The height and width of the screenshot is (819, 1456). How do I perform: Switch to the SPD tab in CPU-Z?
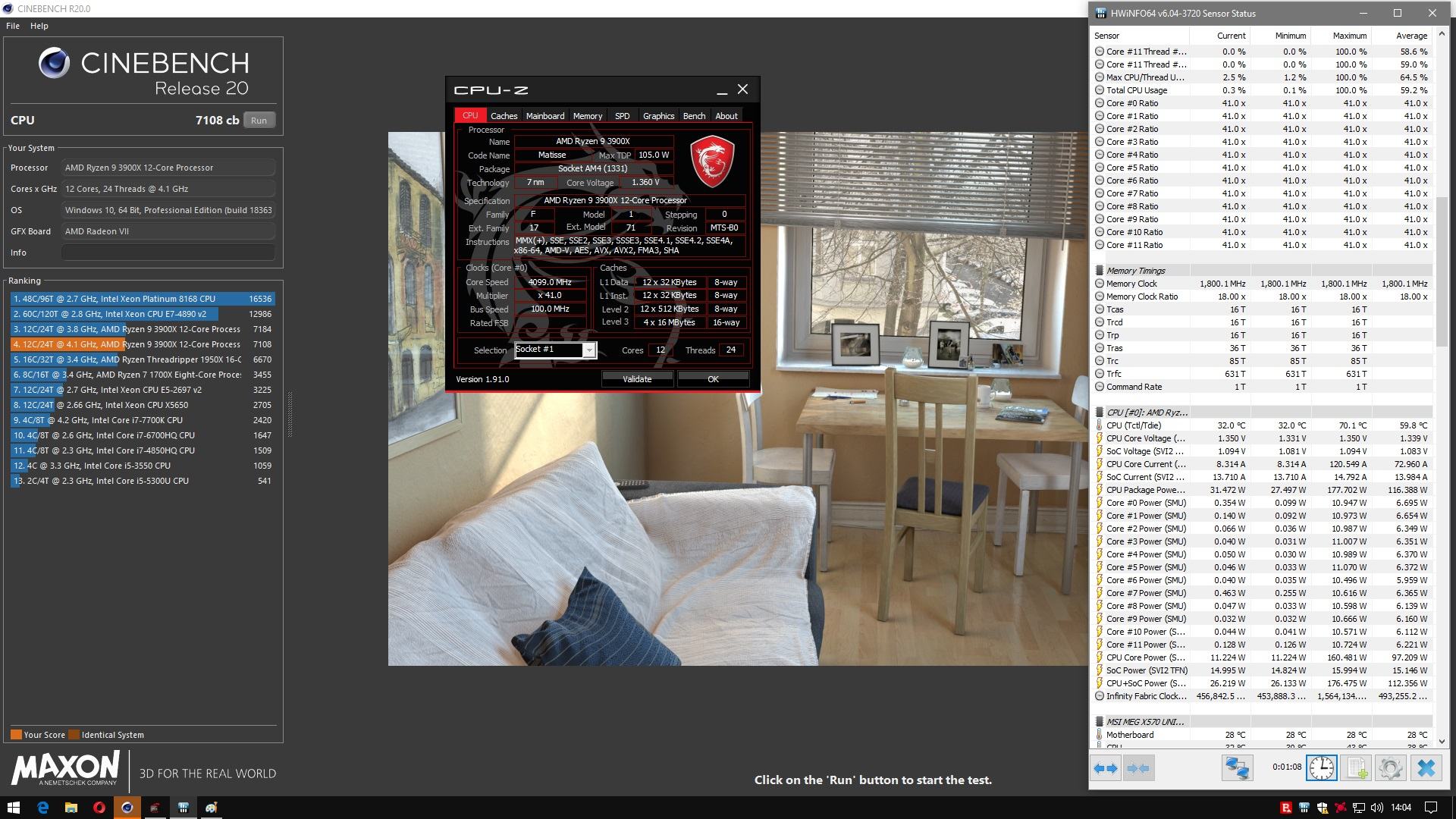[x=622, y=116]
